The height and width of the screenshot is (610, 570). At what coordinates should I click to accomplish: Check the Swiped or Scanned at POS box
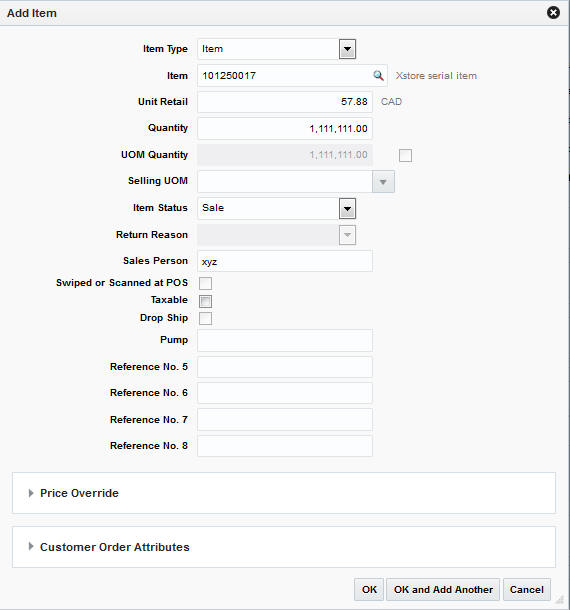coord(205,283)
